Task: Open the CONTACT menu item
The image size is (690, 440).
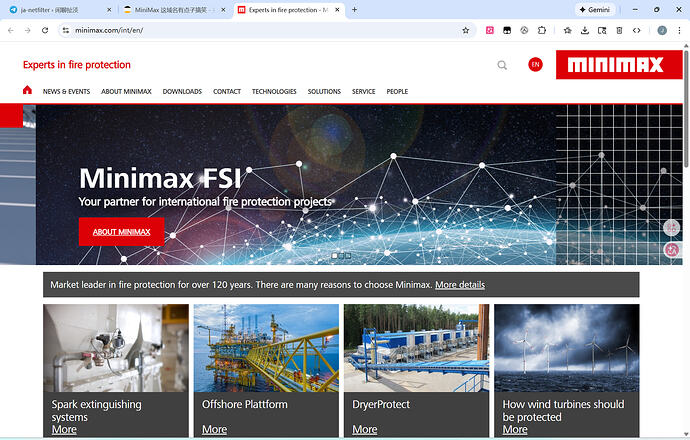Action: 227,92
